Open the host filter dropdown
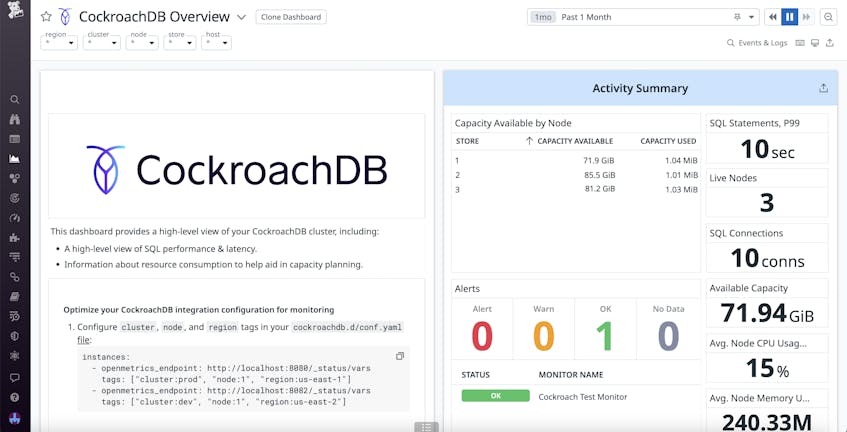The height and width of the screenshot is (432, 847). [x=217, y=42]
